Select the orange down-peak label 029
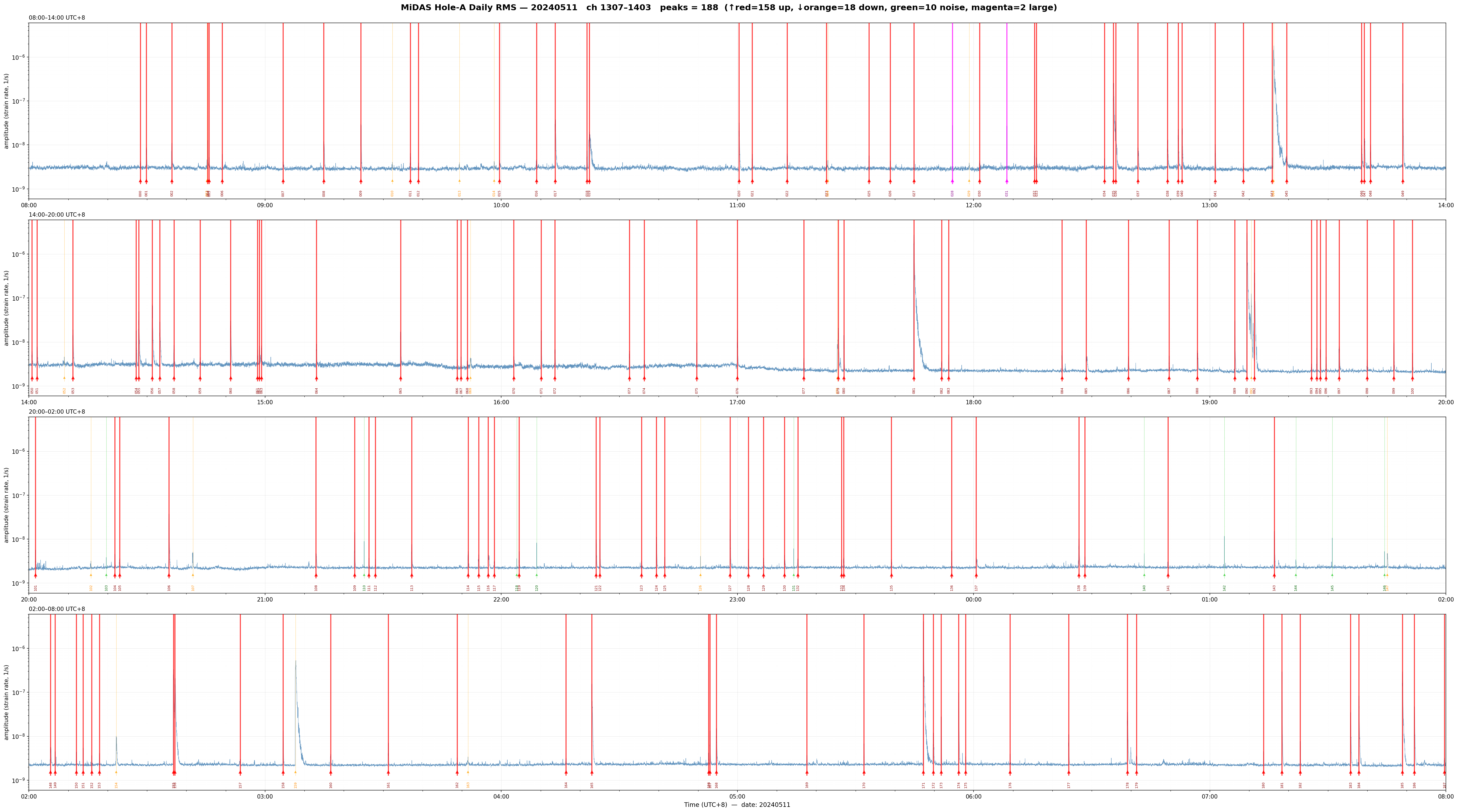The height and width of the screenshot is (812, 1458). [x=969, y=194]
